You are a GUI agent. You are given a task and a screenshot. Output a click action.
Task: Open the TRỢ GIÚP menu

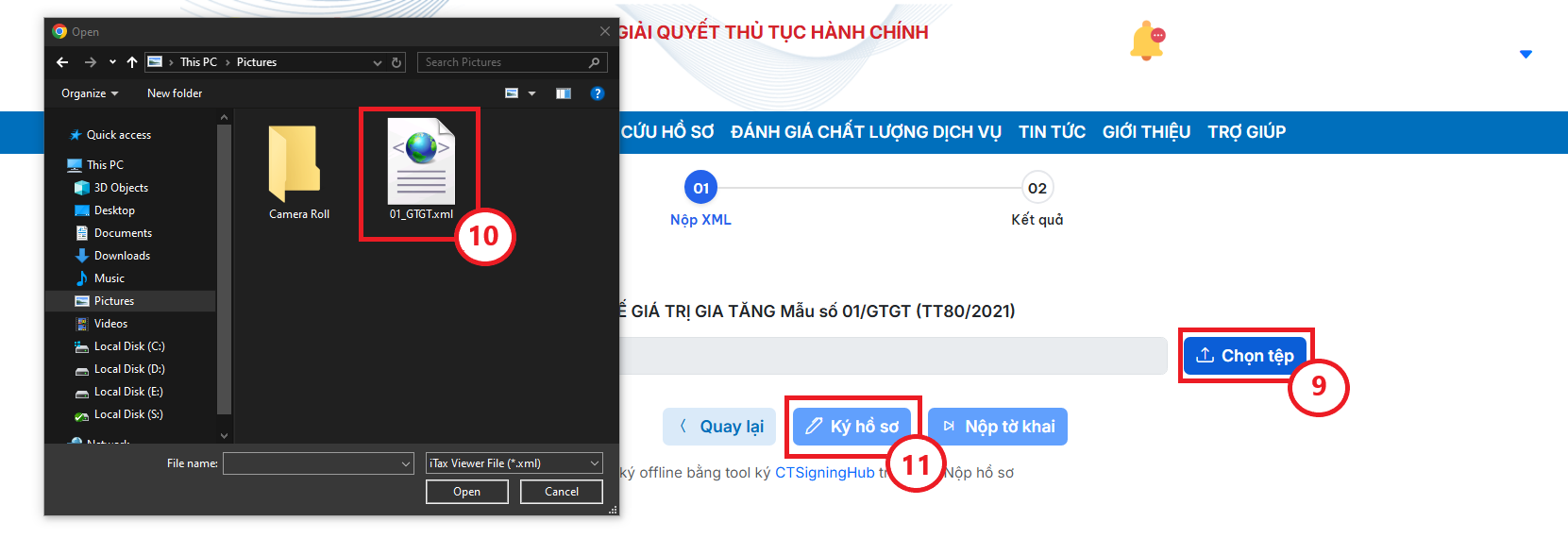(x=1246, y=132)
